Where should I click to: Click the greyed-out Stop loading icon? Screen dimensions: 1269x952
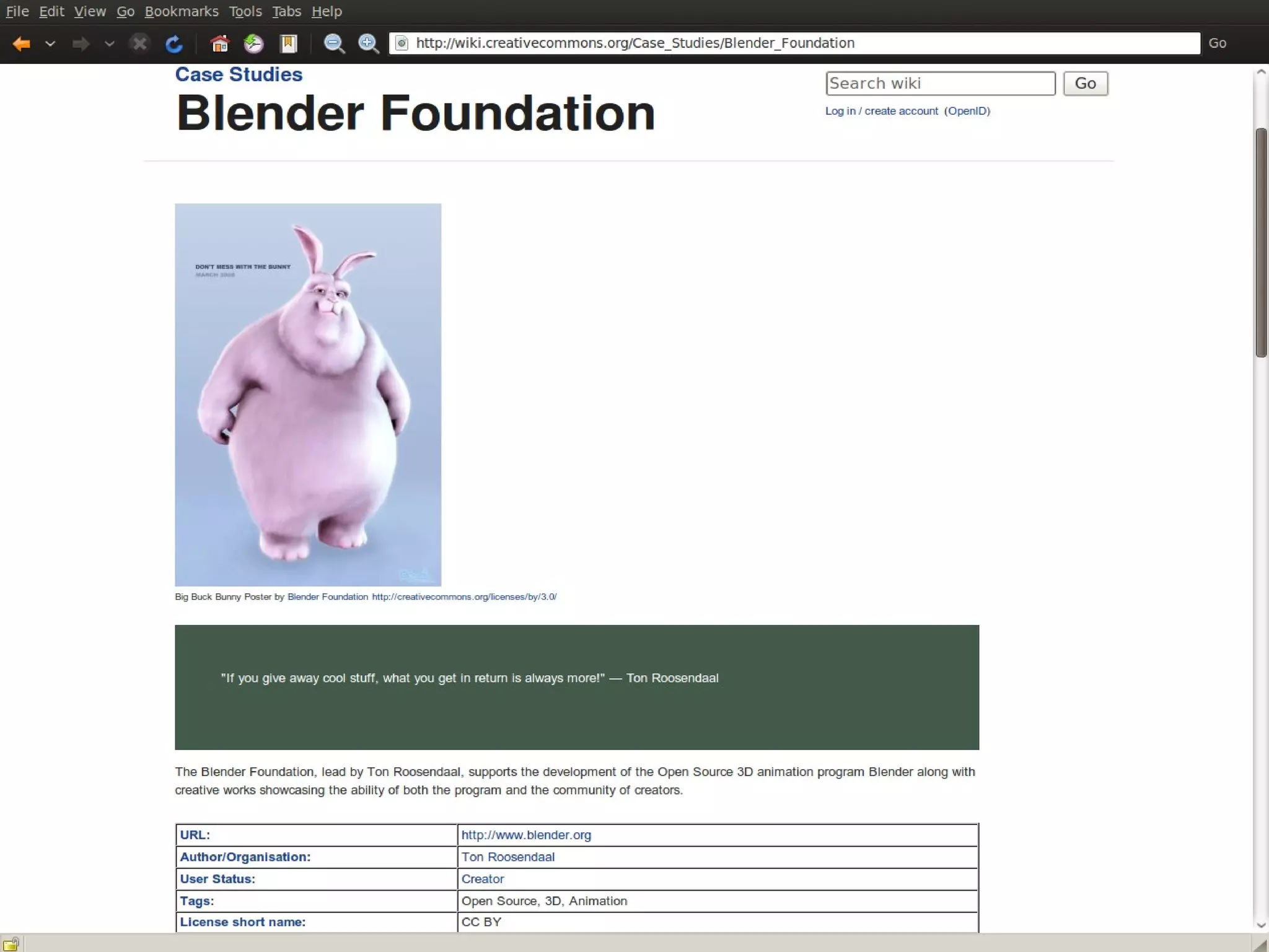click(x=139, y=43)
